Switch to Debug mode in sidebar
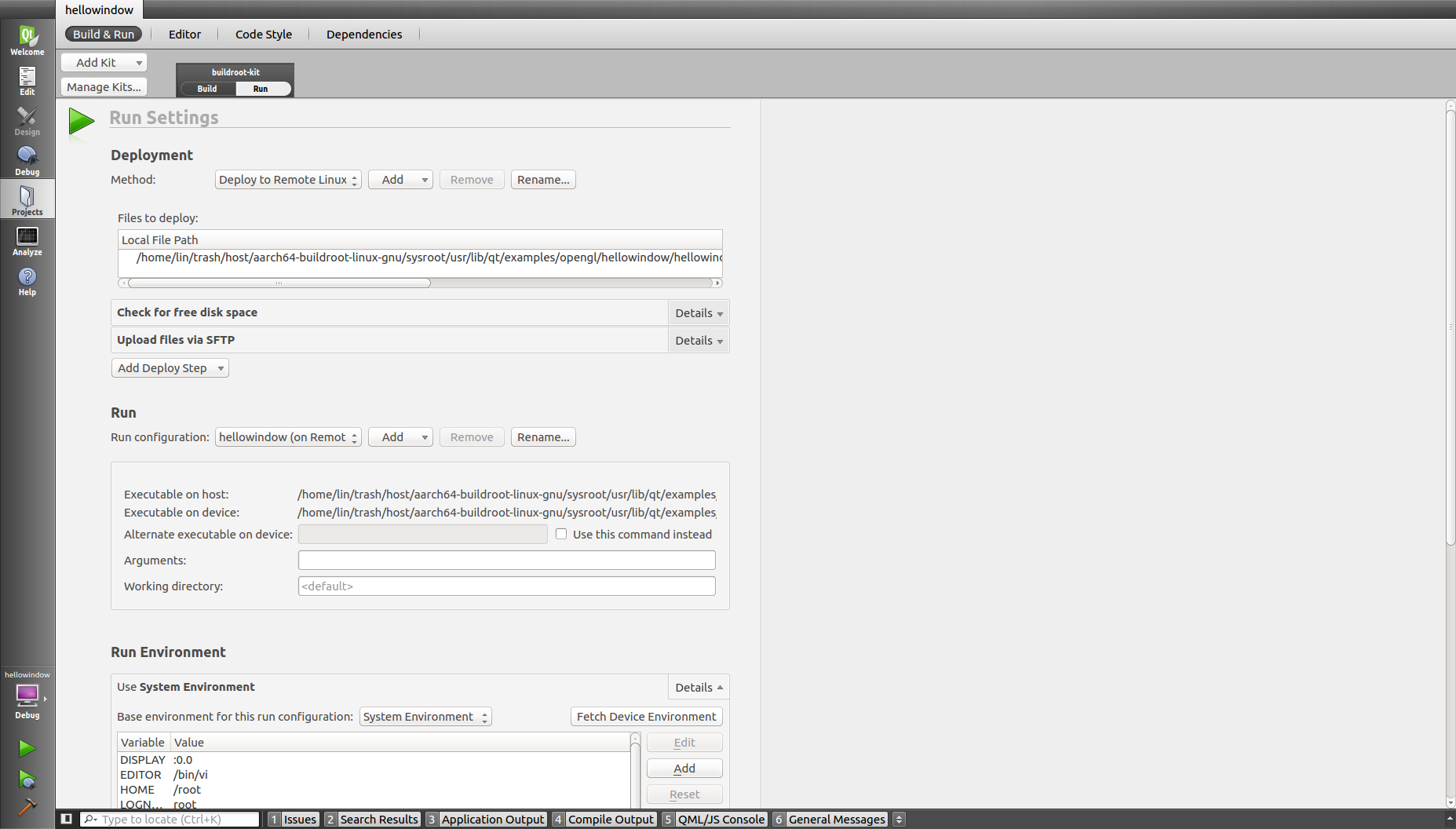Image resolution: width=1456 pixels, height=829 pixels. [27, 160]
